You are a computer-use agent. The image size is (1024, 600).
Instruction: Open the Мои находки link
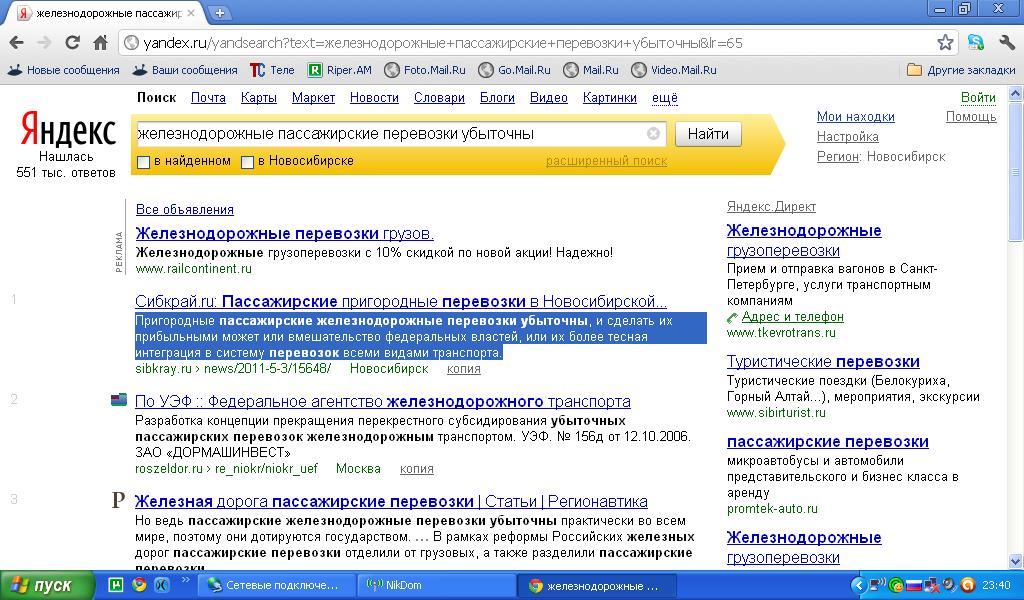[856, 117]
